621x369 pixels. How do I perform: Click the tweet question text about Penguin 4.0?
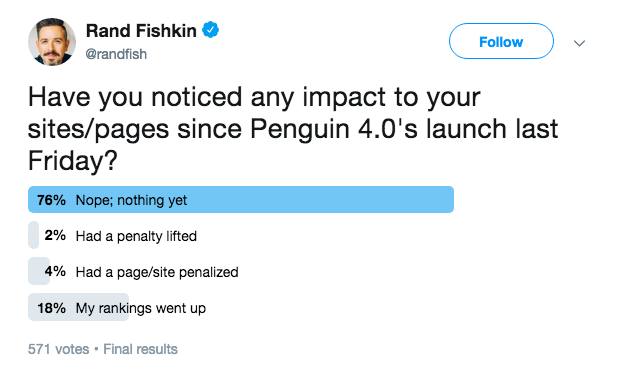293,129
